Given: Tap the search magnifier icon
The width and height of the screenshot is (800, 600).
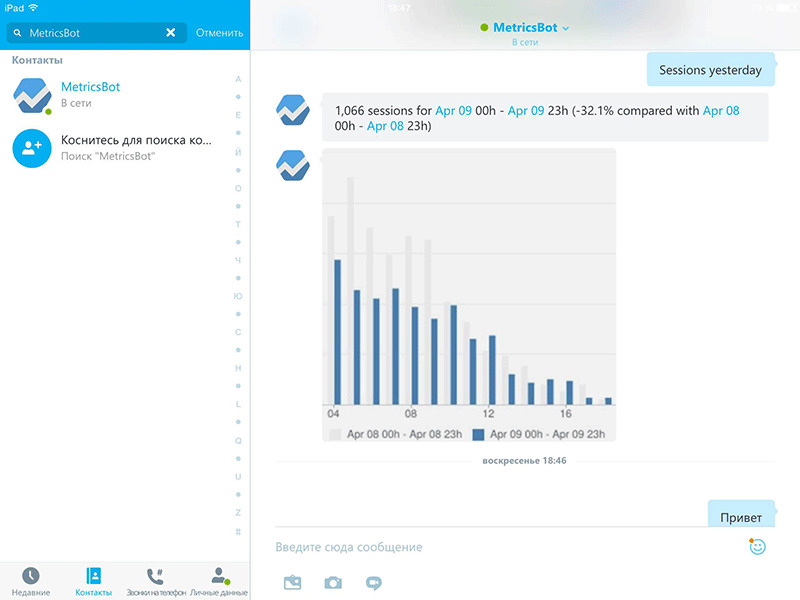Looking at the screenshot, I should 17,33.
